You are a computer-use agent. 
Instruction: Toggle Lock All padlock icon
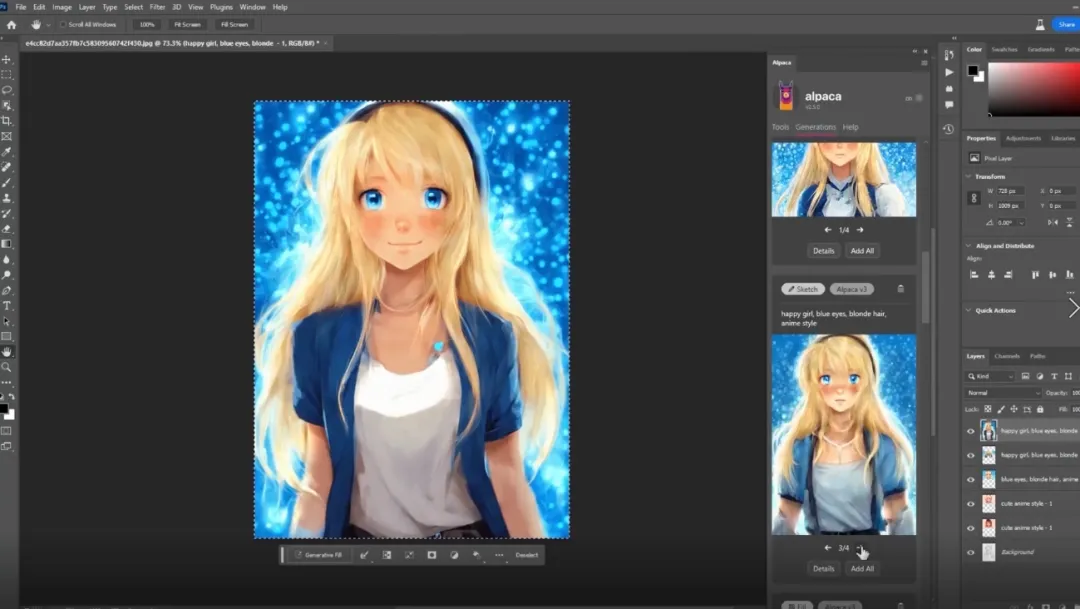(1040, 409)
